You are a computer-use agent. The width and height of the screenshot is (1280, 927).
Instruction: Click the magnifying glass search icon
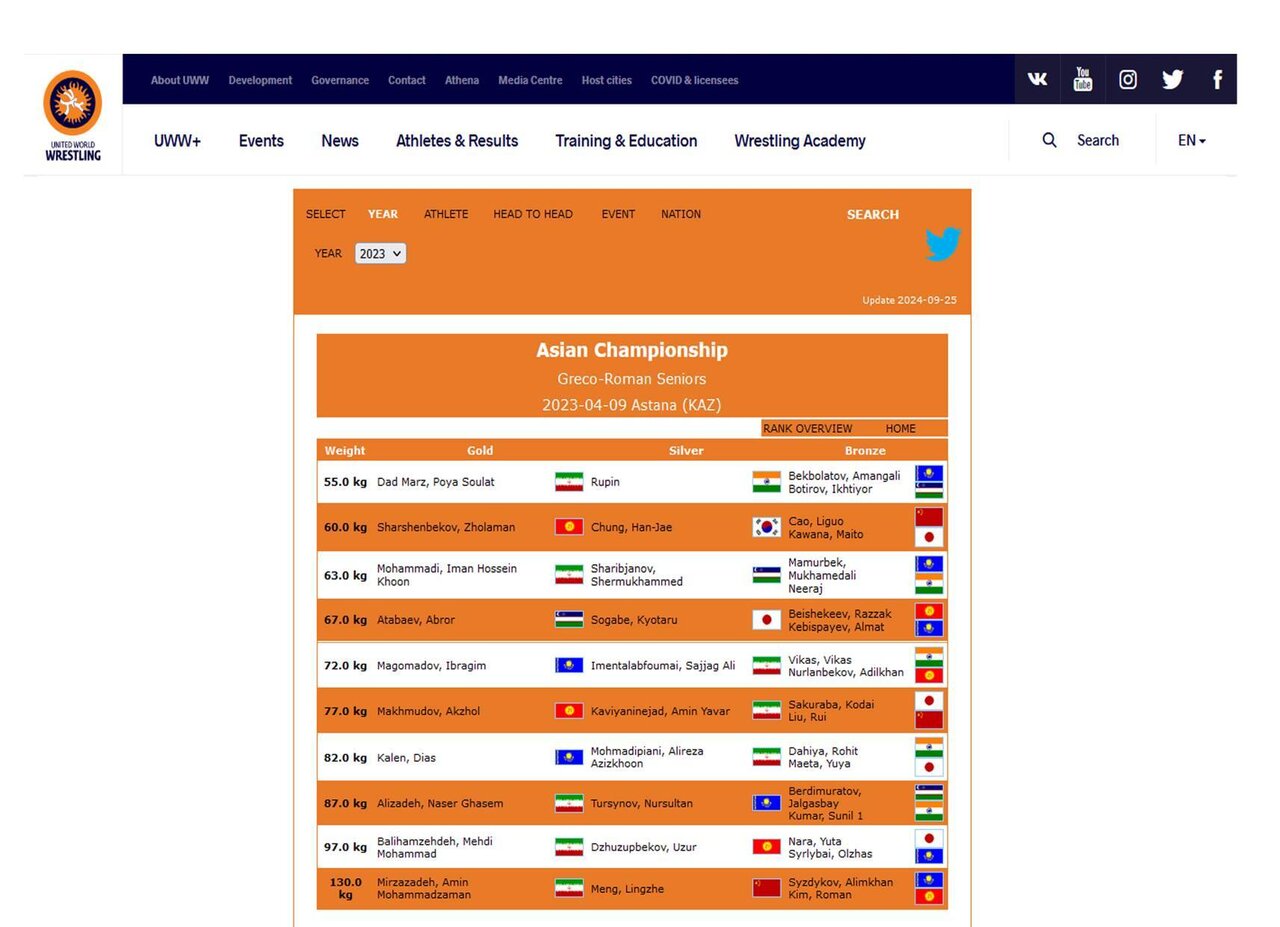click(1049, 140)
